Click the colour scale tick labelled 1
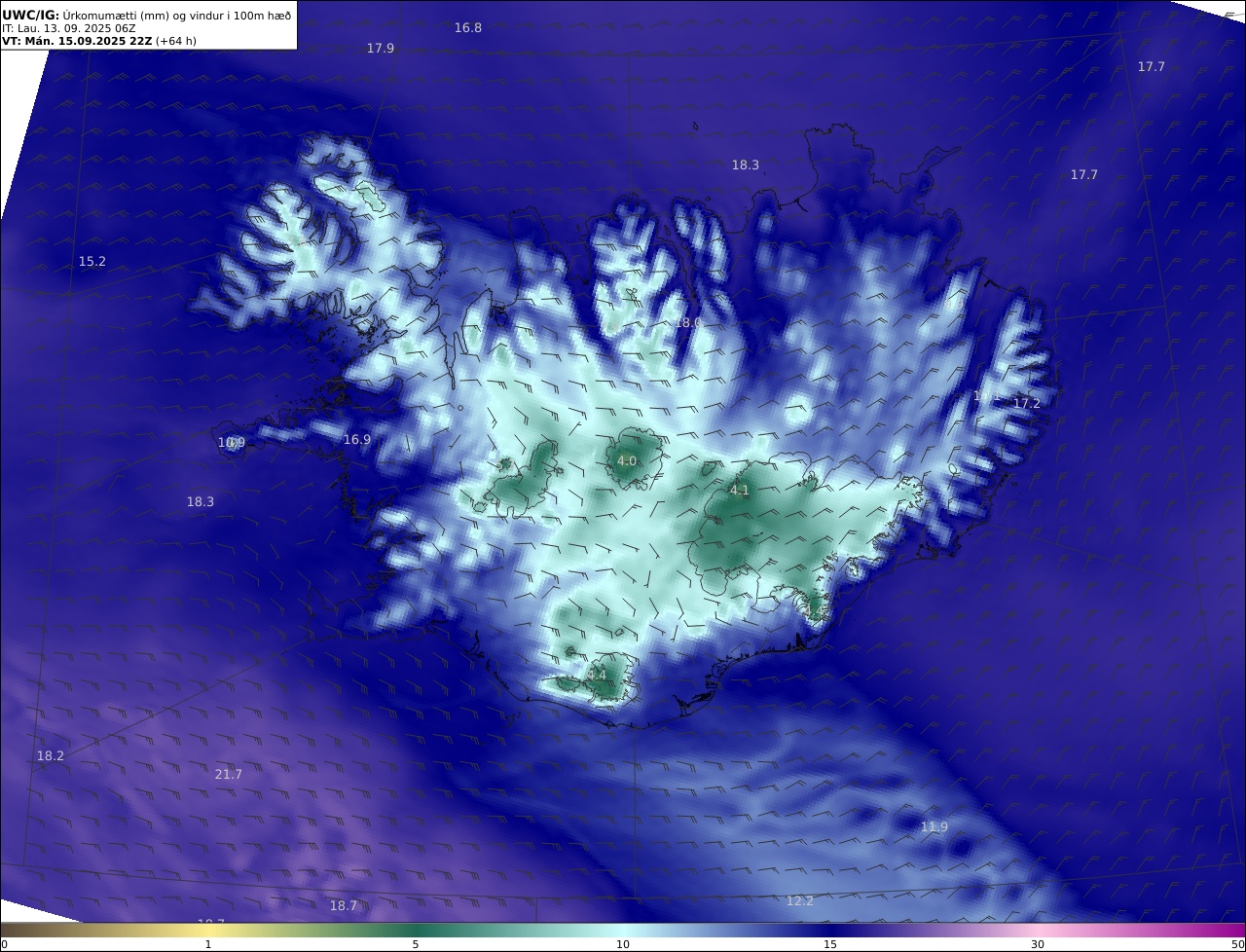 pos(208,944)
